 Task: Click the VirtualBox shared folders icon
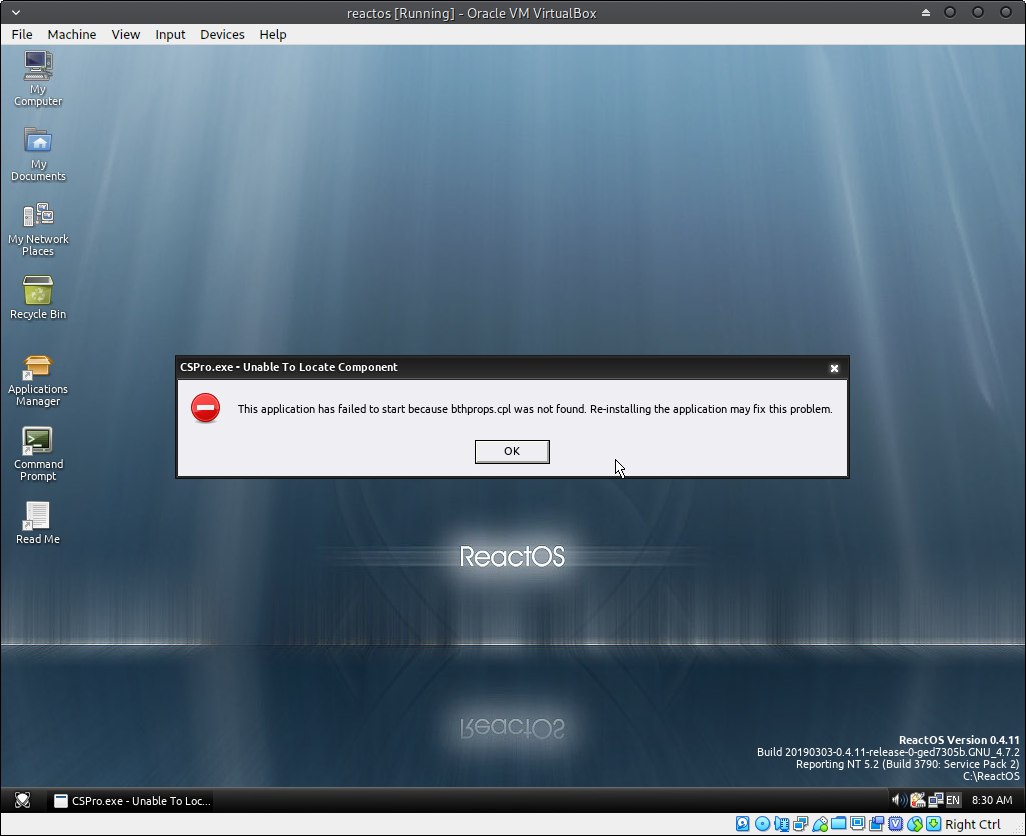point(839,823)
